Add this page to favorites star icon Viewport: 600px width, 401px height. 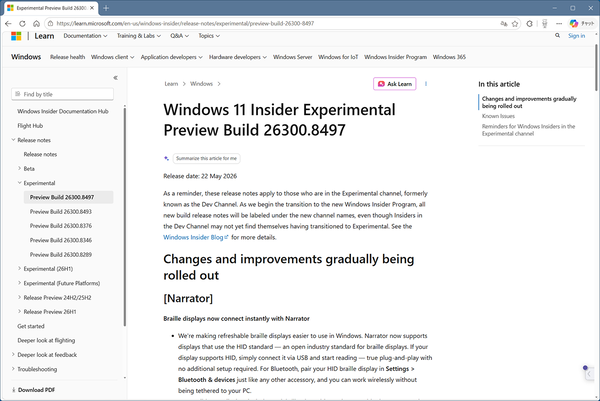(x=515, y=24)
